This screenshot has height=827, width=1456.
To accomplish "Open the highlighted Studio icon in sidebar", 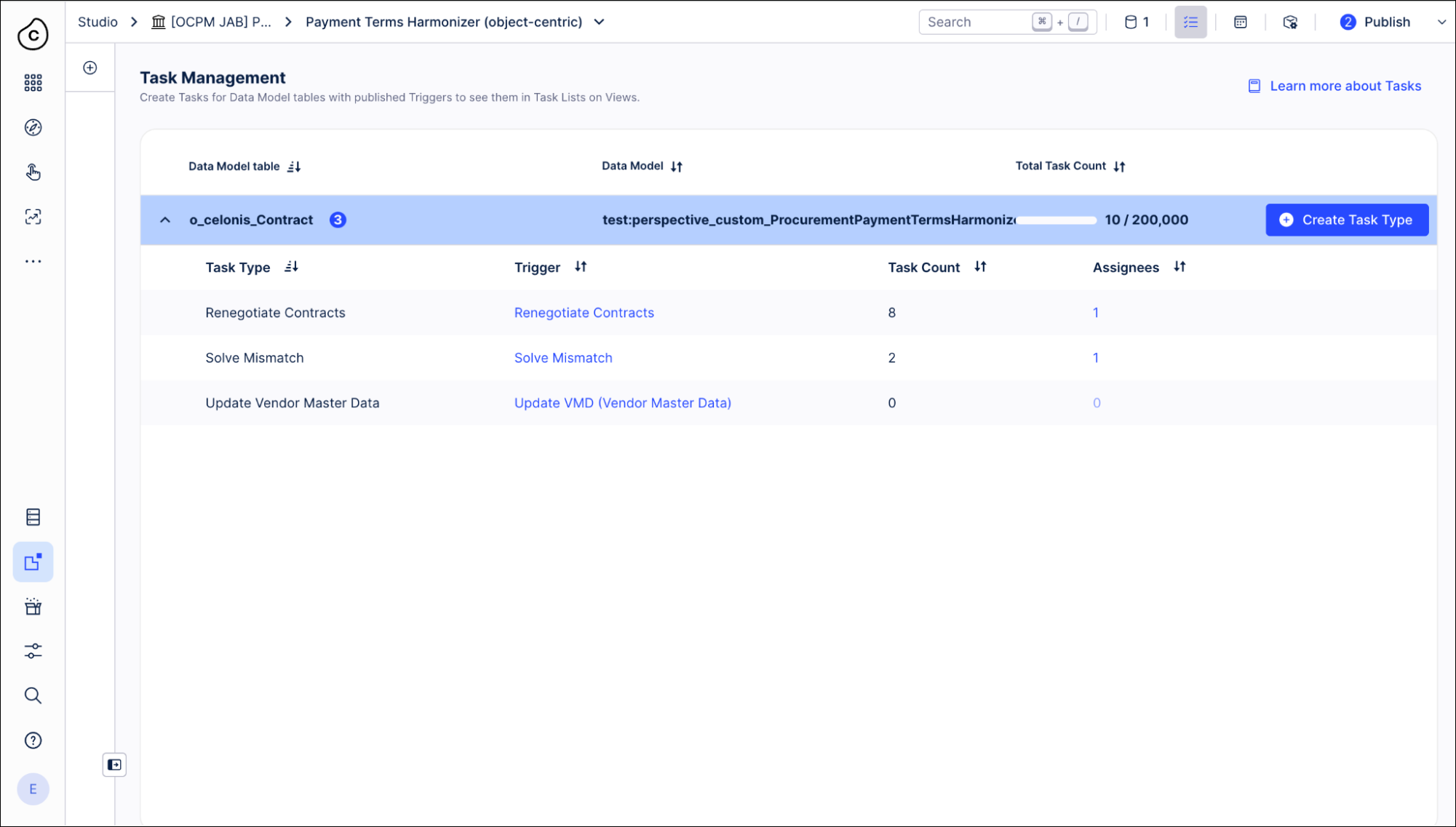I will point(33,562).
